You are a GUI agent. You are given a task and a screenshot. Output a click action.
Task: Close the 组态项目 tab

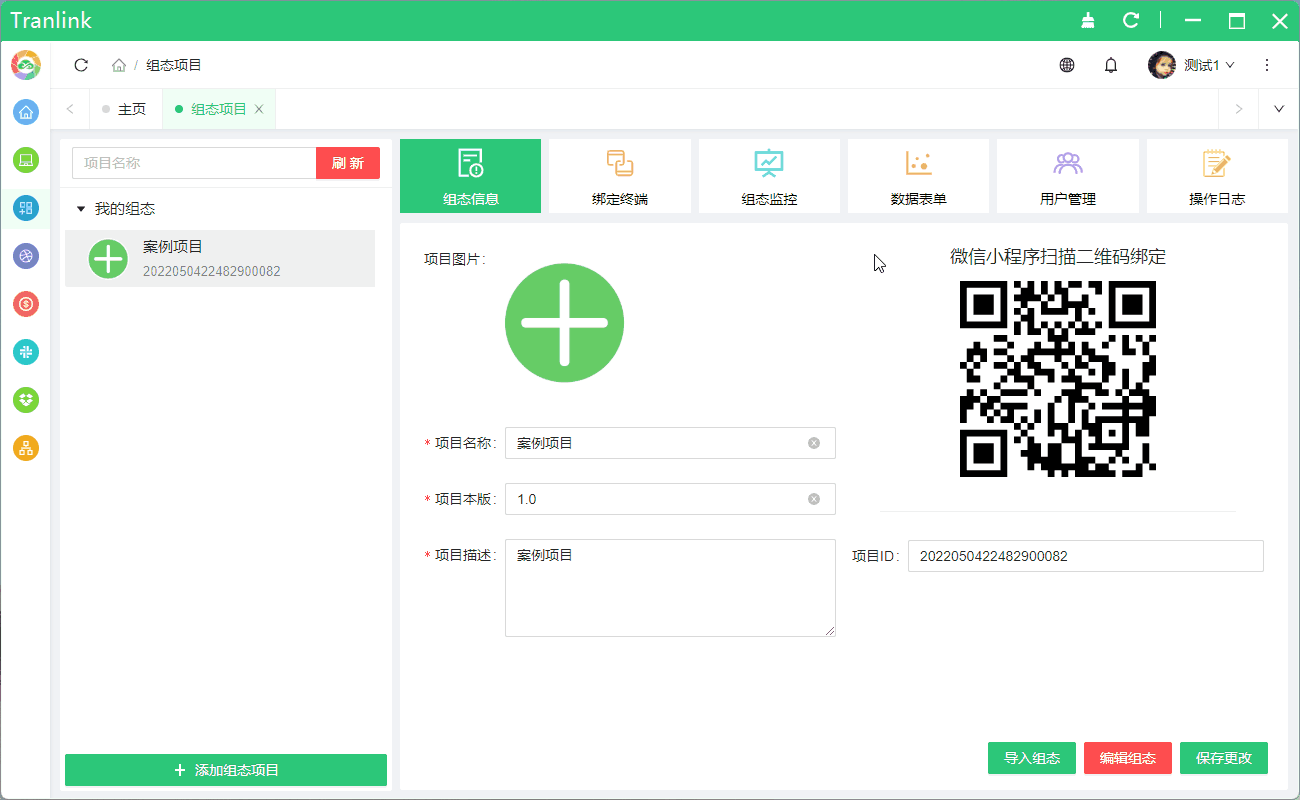259,109
